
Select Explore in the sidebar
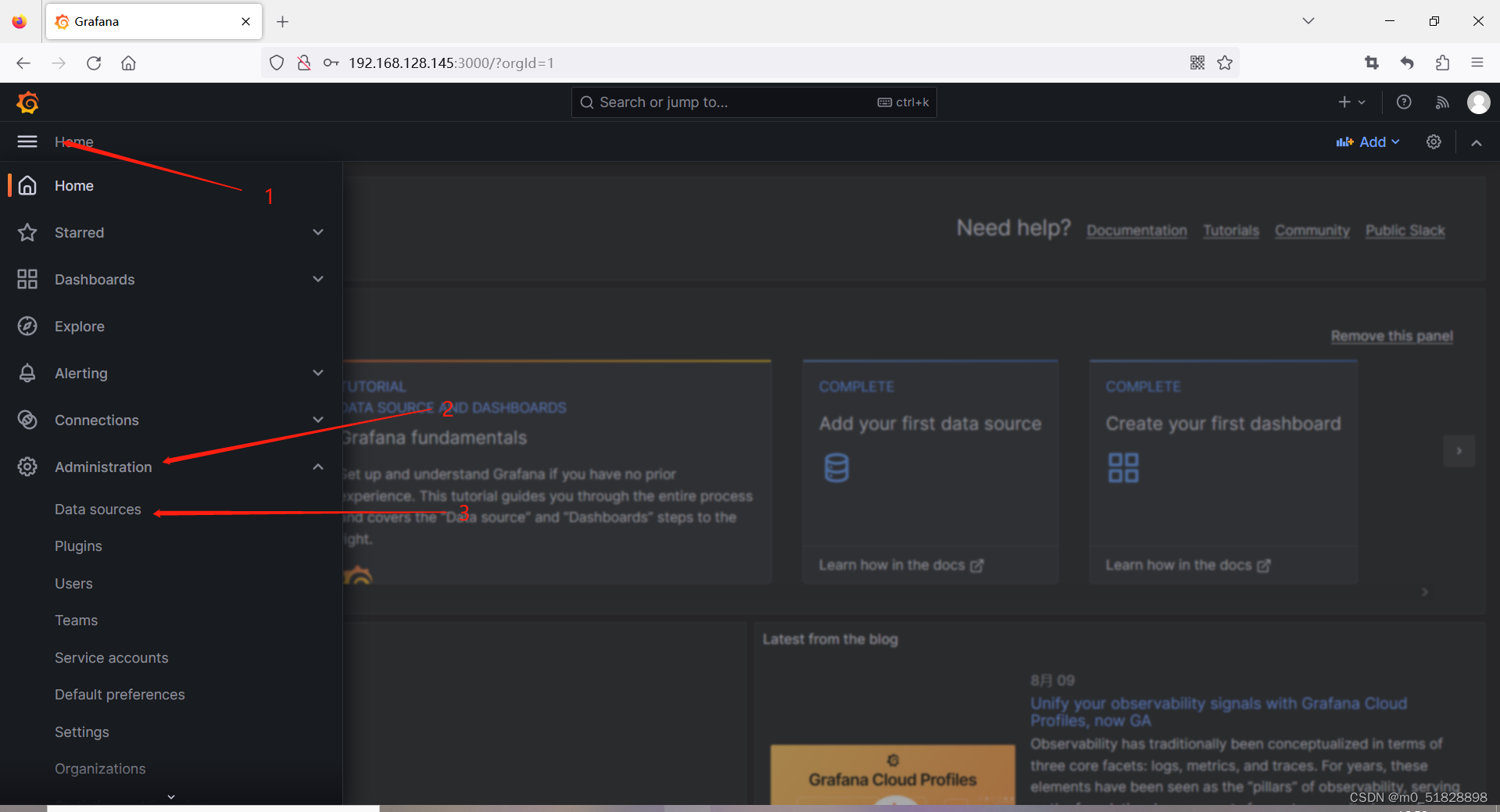[79, 326]
